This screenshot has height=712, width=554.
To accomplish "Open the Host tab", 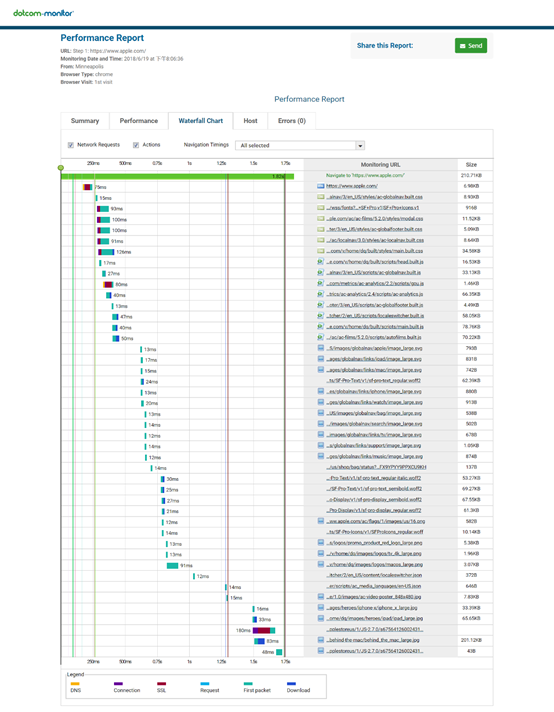I will click(x=250, y=121).
